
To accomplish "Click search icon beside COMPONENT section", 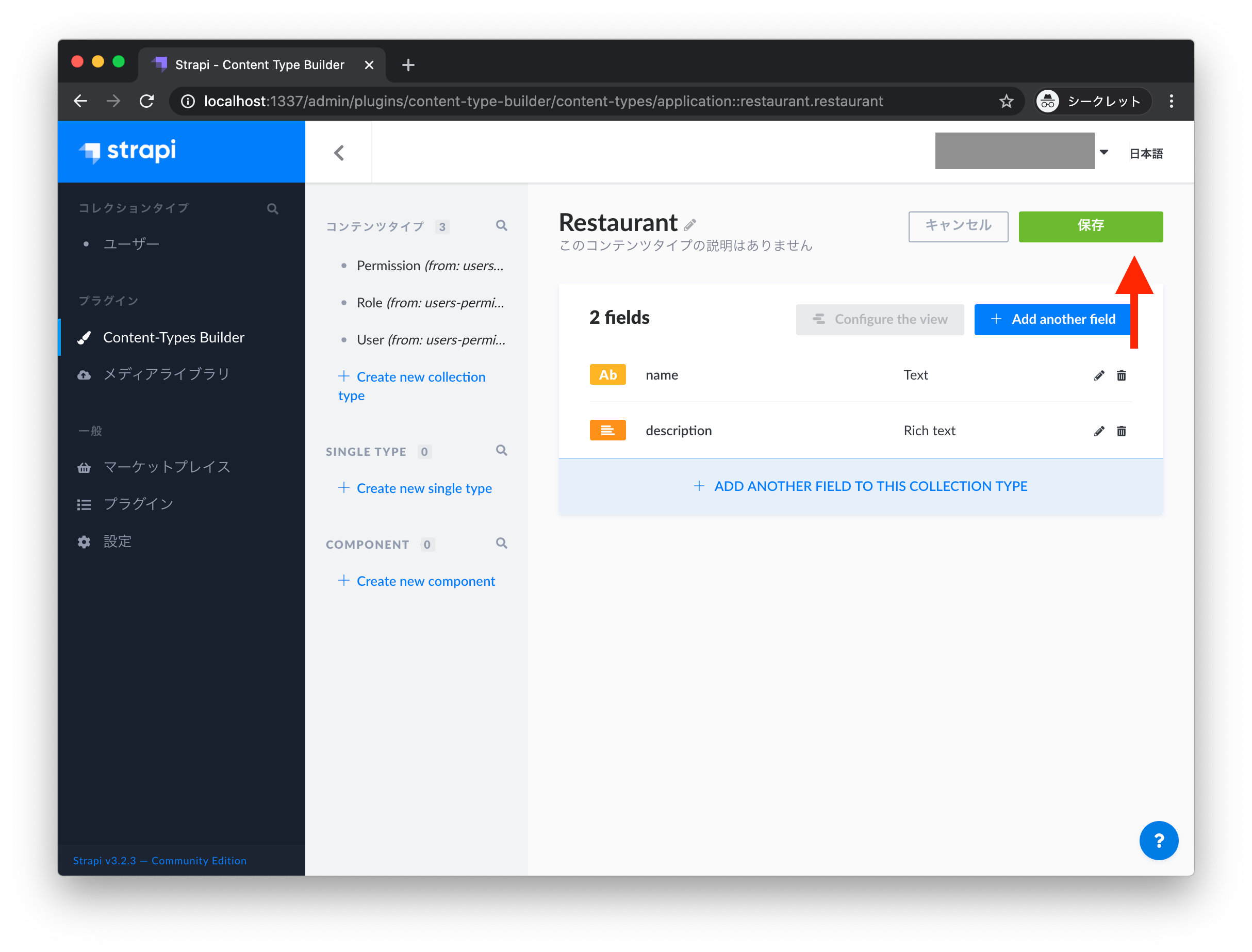I will click(x=501, y=544).
